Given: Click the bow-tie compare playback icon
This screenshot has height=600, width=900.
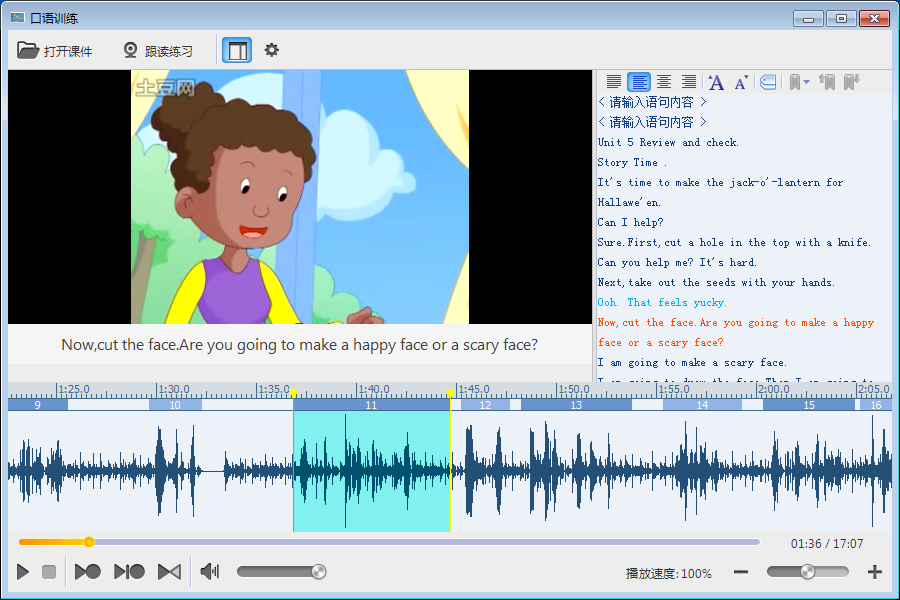Looking at the screenshot, I should pos(169,572).
